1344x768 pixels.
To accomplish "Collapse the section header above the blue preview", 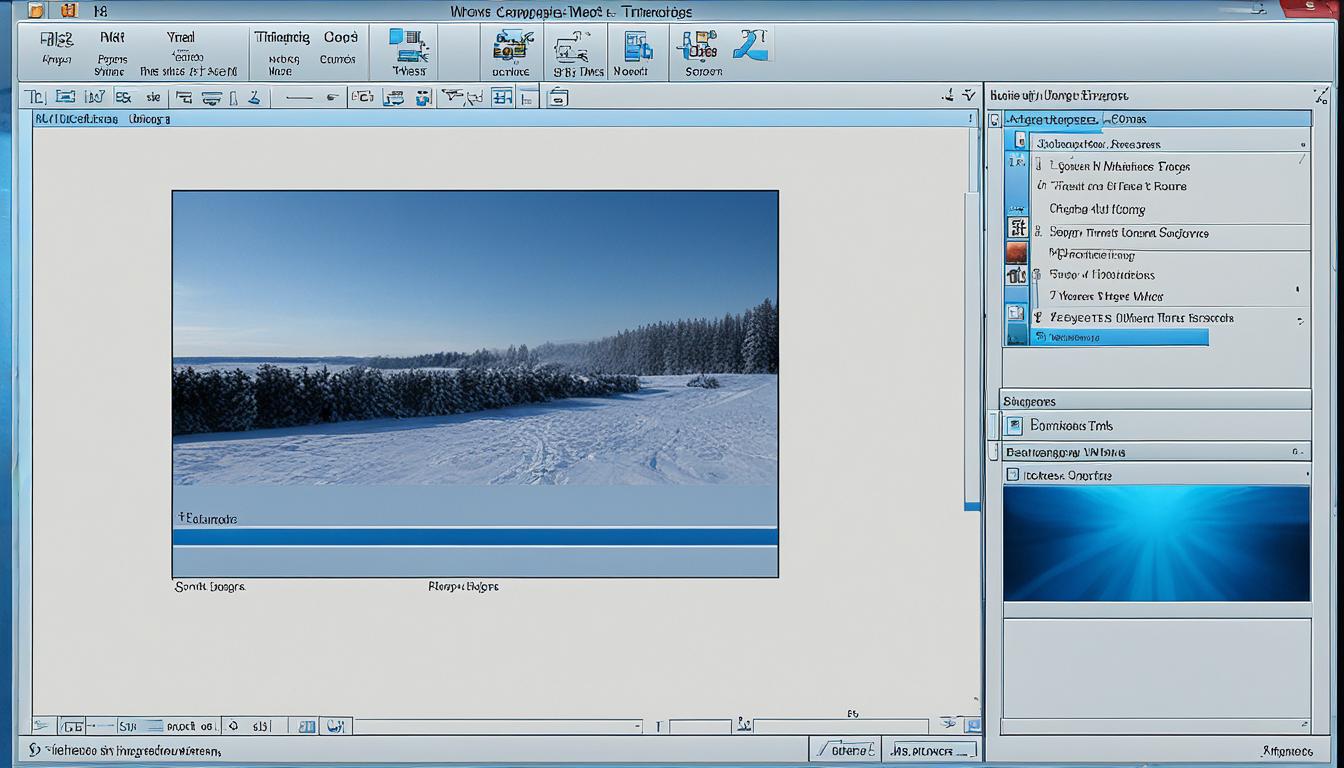I will pyautogui.click(x=1156, y=452).
